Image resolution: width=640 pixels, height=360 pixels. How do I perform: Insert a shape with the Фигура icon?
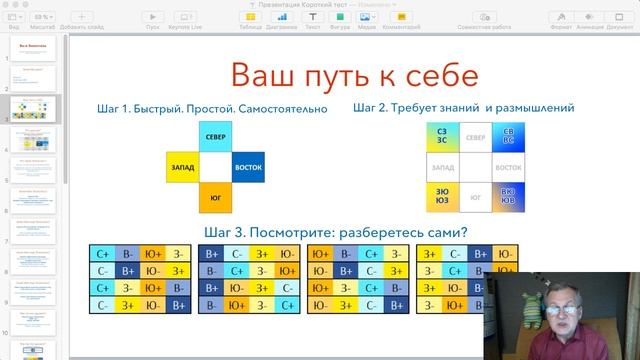click(340, 17)
